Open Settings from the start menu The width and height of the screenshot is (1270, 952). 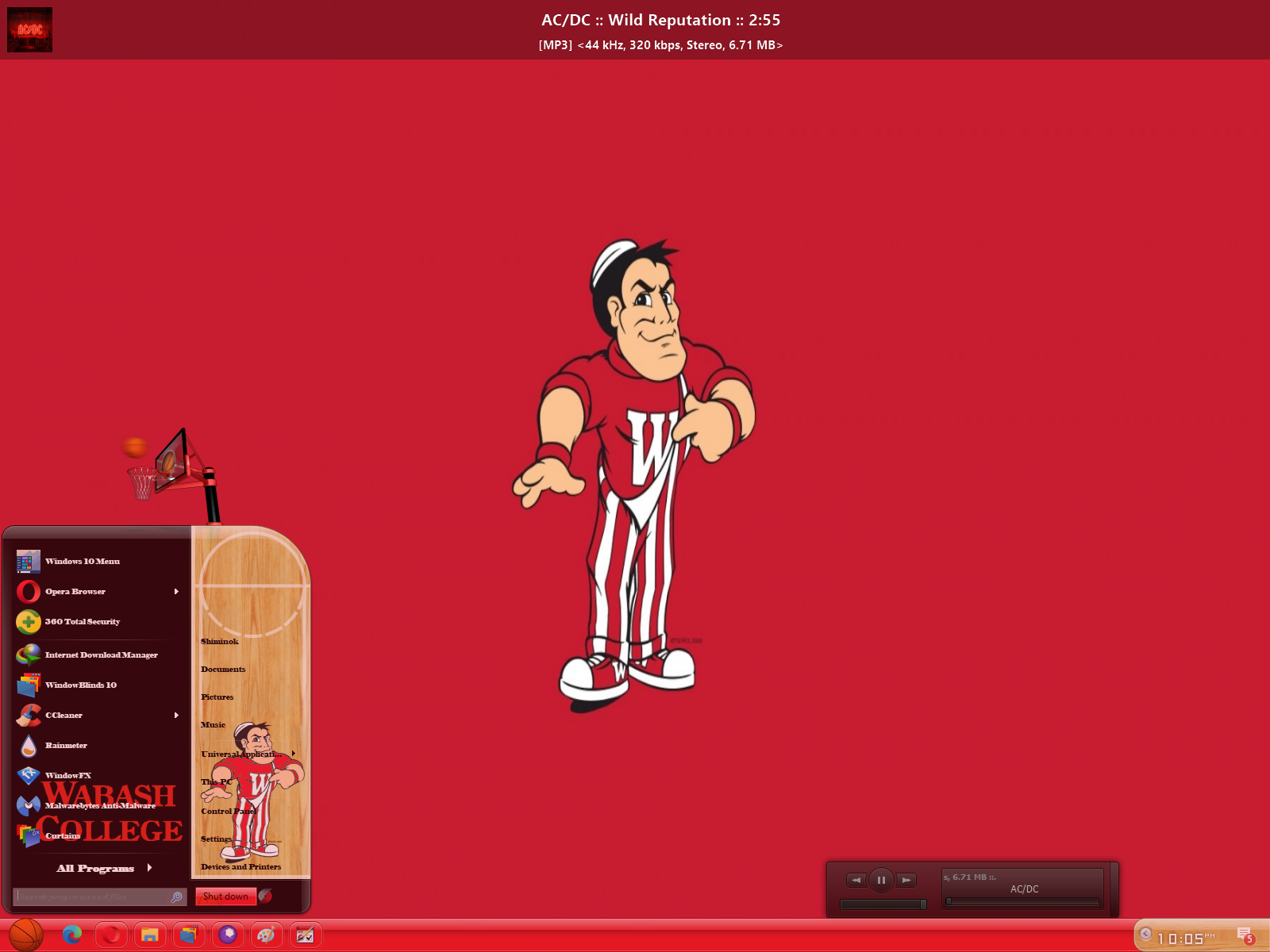coord(216,839)
